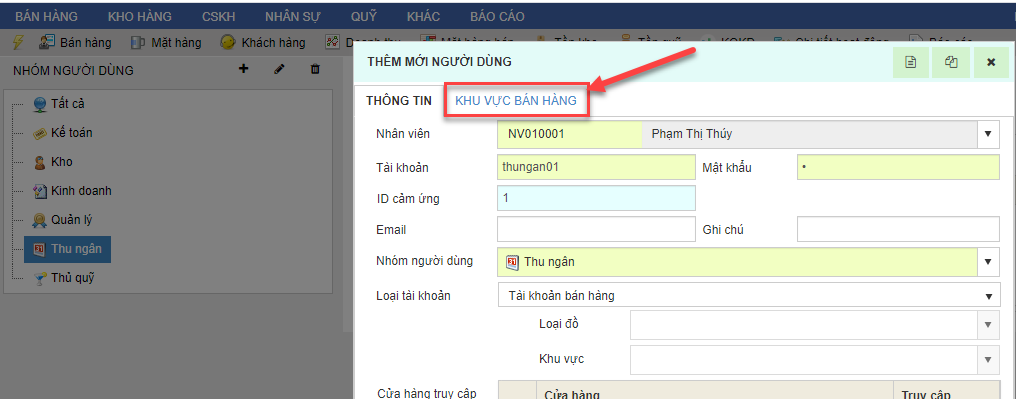Click the Ghi chú input field
Viewport: 1016px width, 399px height.
tap(899, 229)
